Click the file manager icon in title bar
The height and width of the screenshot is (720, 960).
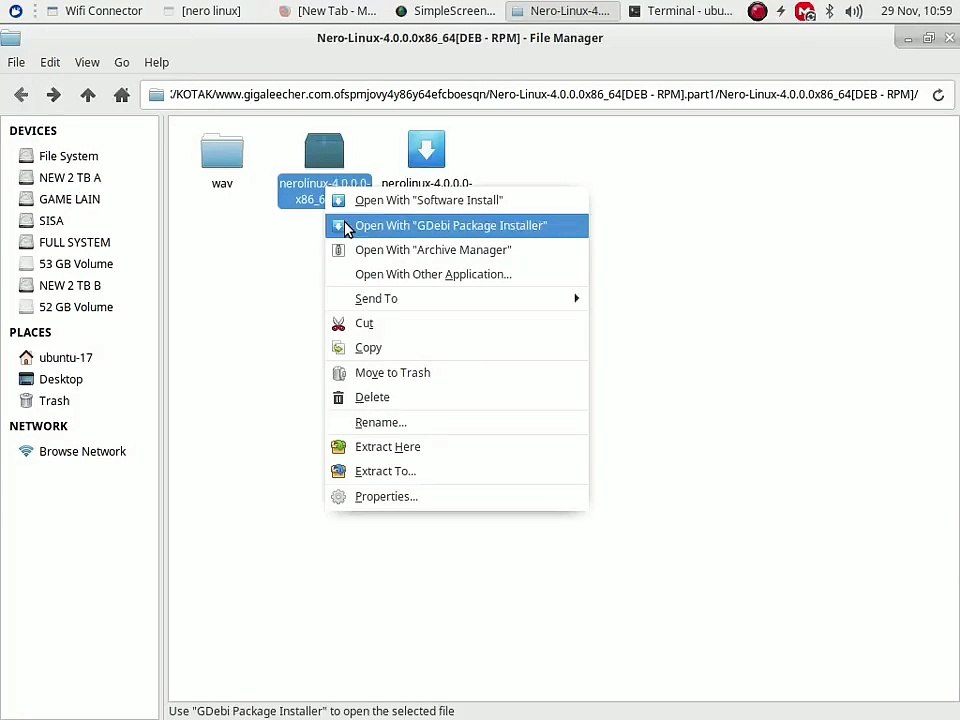[10, 38]
